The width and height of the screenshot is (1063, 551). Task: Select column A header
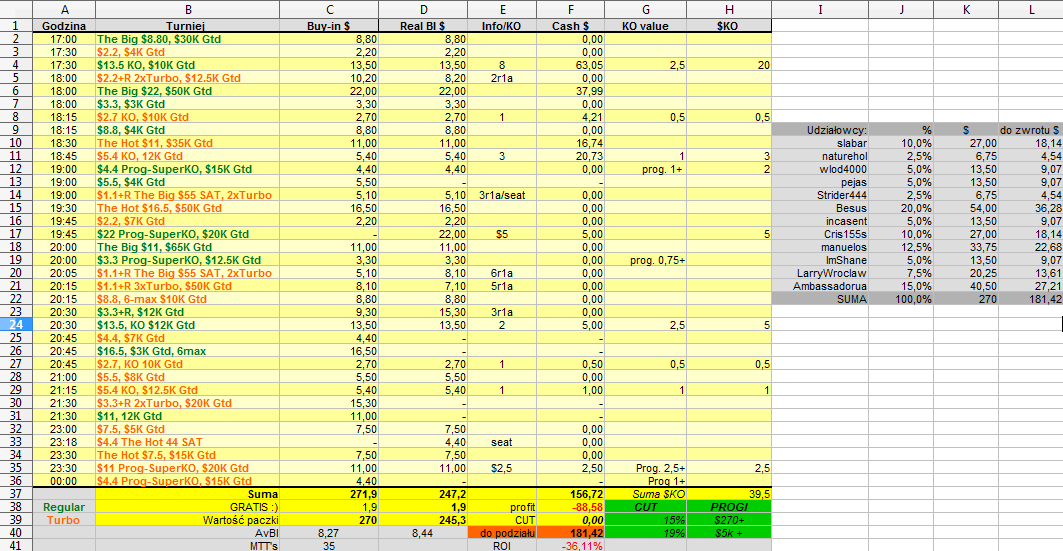[64, 9]
